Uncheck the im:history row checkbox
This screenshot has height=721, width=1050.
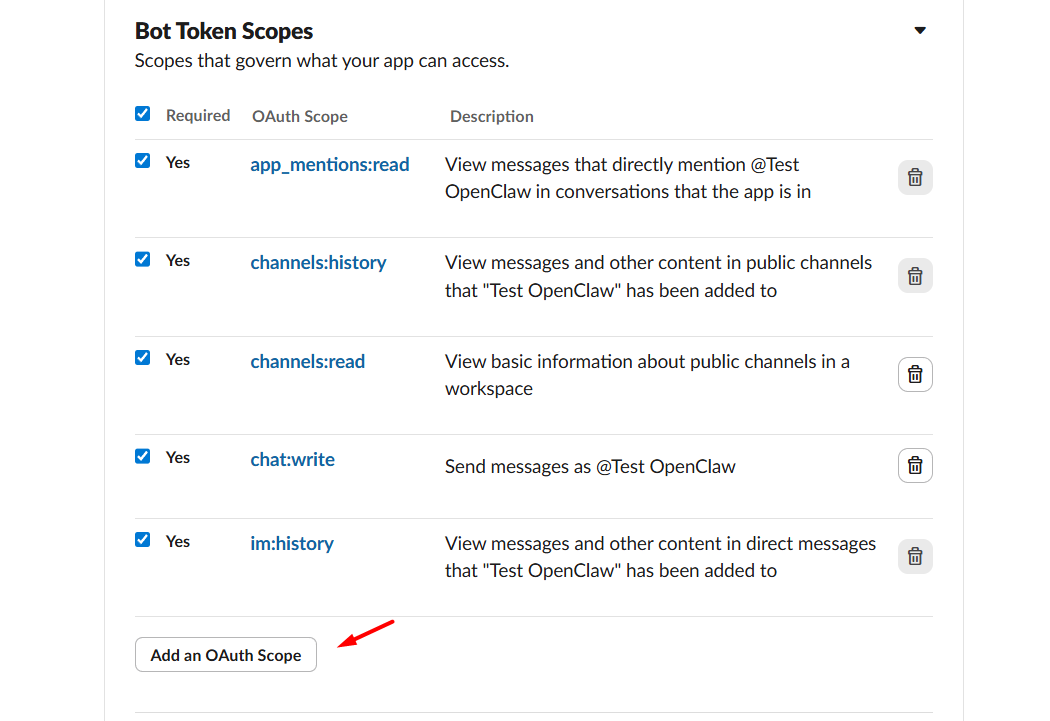(143, 540)
